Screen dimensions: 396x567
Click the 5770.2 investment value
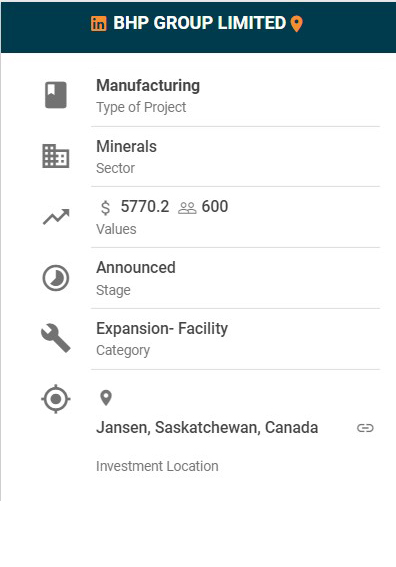tap(145, 207)
